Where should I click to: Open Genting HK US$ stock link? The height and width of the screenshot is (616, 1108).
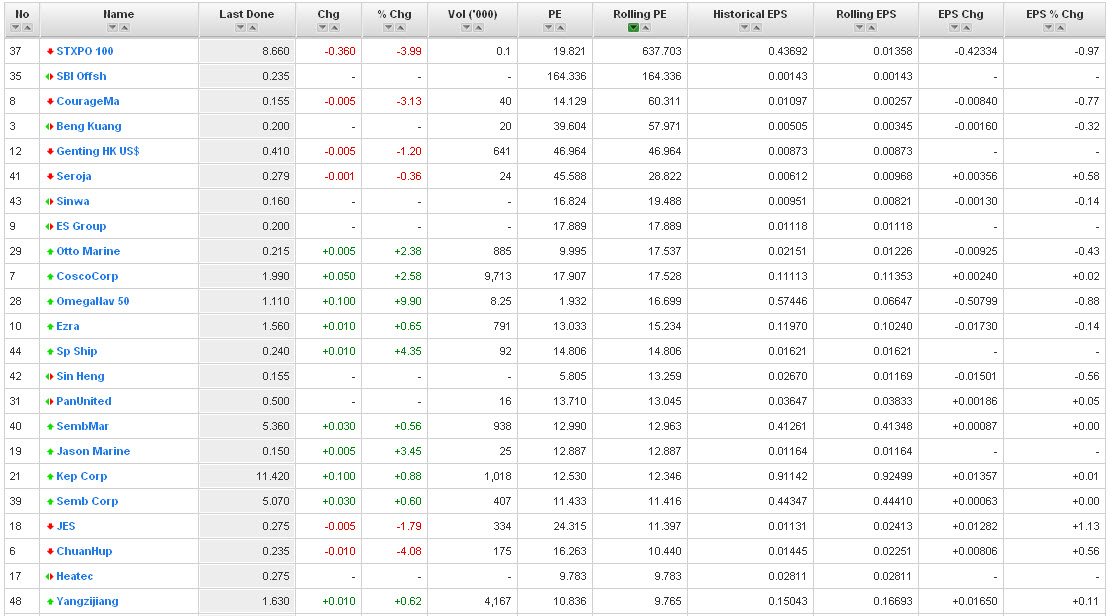tap(98, 151)
